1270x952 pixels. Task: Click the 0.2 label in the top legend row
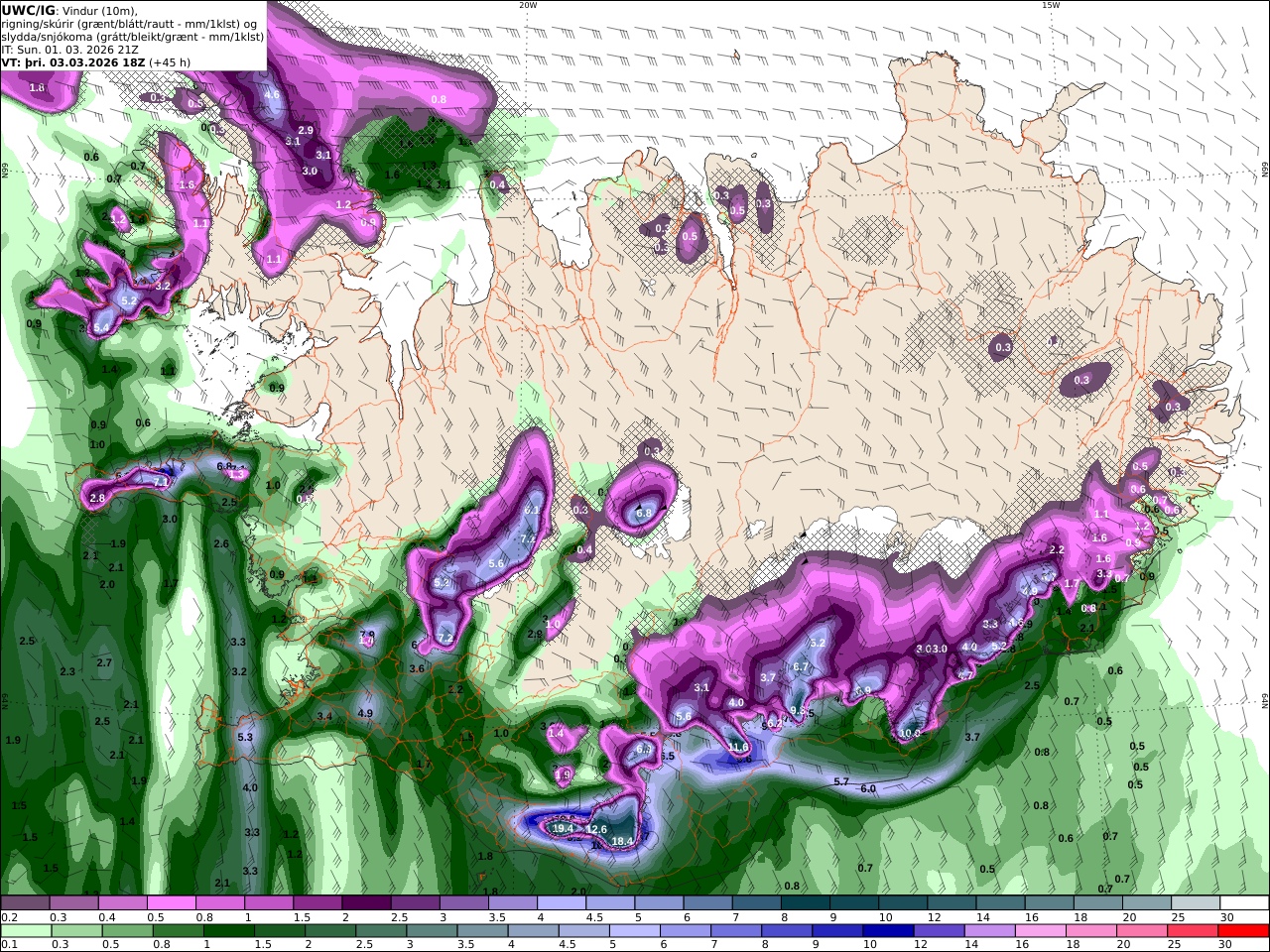click(x=8, y=917)
